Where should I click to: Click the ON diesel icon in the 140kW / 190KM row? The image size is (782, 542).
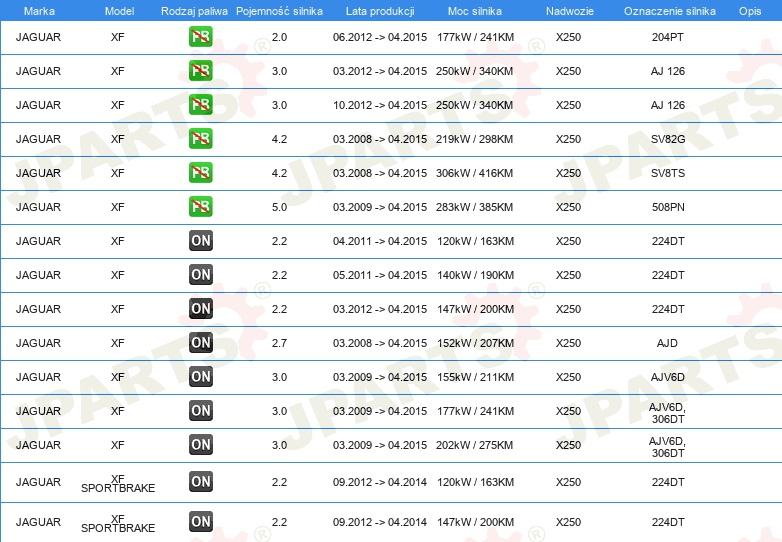click(200, 274)
